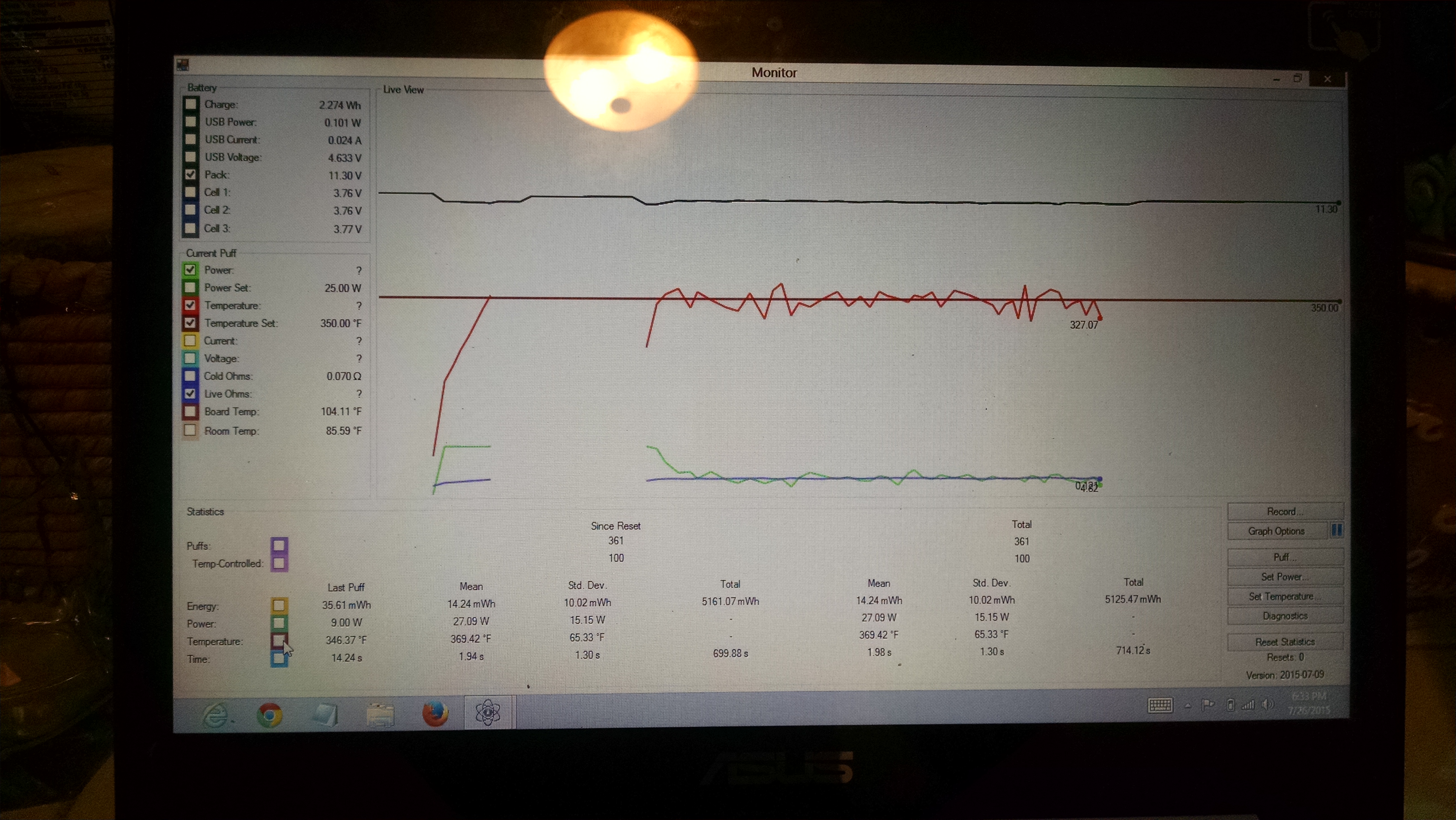Uncheck the Pack voltage checkbox
Screen dimensions: 1456x820
coord(190,174)
